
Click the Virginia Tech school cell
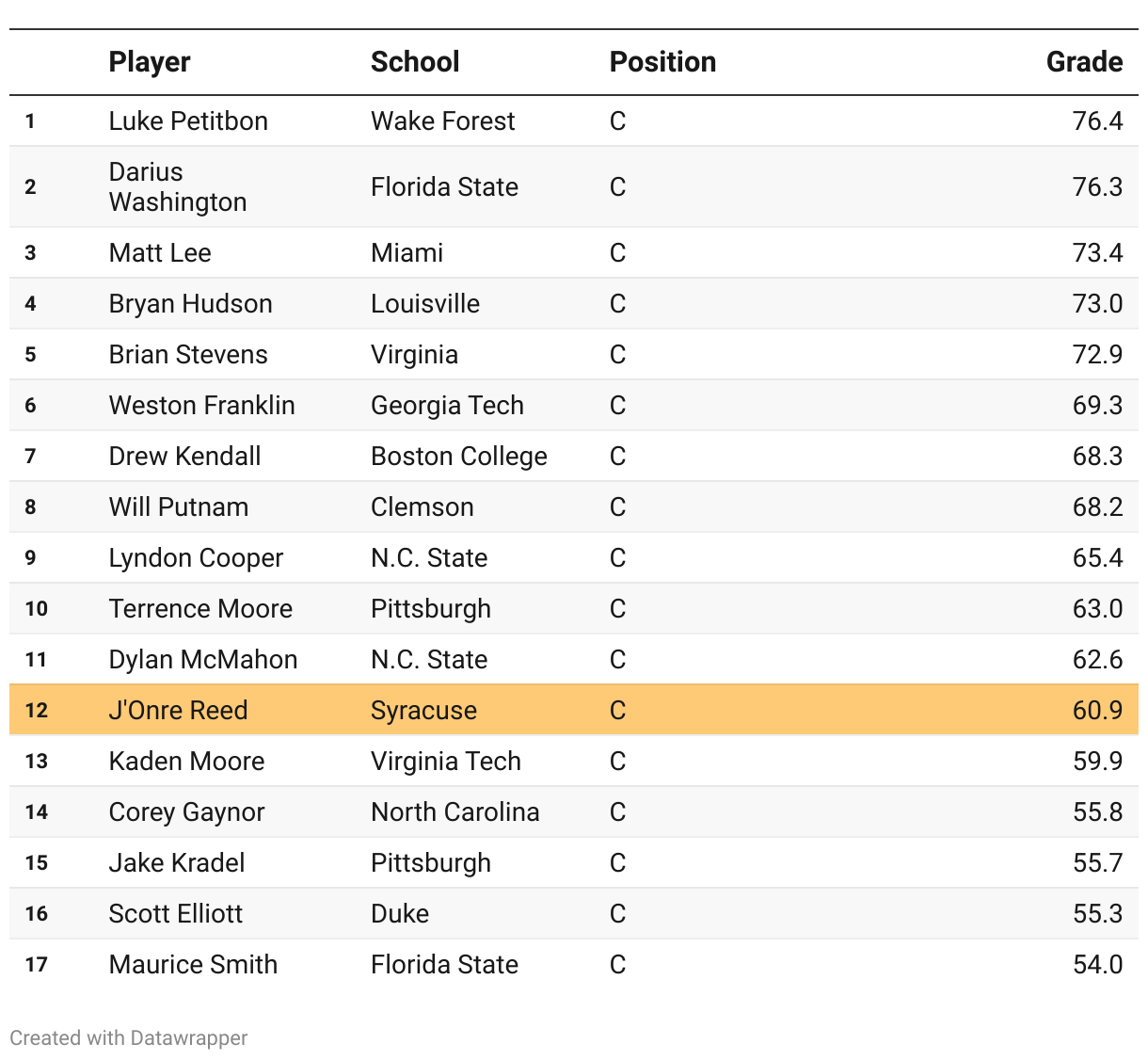(446, 761)
